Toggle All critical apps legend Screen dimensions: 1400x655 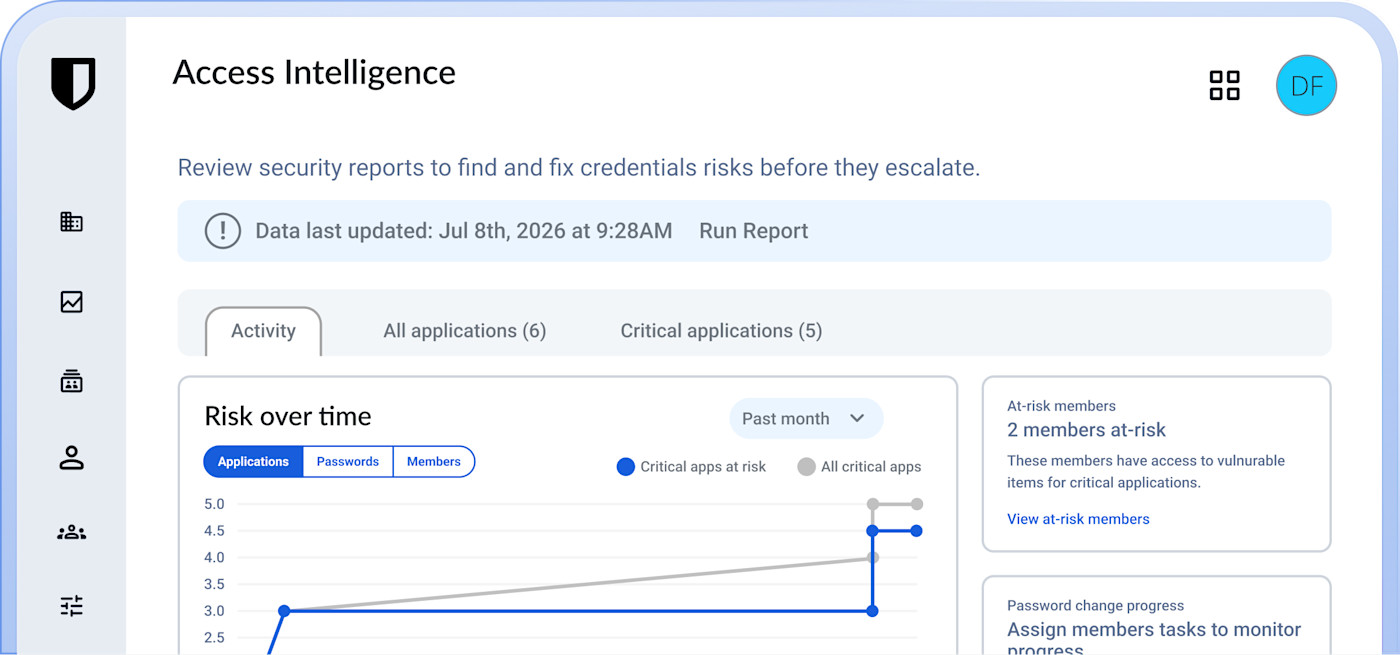pyautogui.click(x=859, y=467)
